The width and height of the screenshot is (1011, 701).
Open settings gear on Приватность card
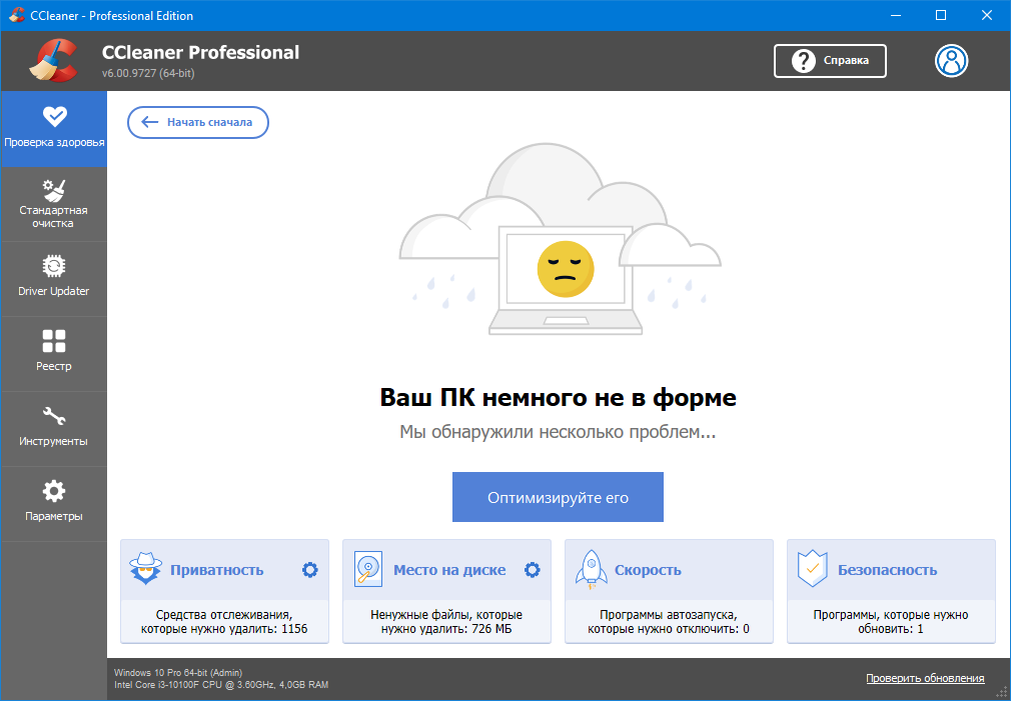[310, 569]
